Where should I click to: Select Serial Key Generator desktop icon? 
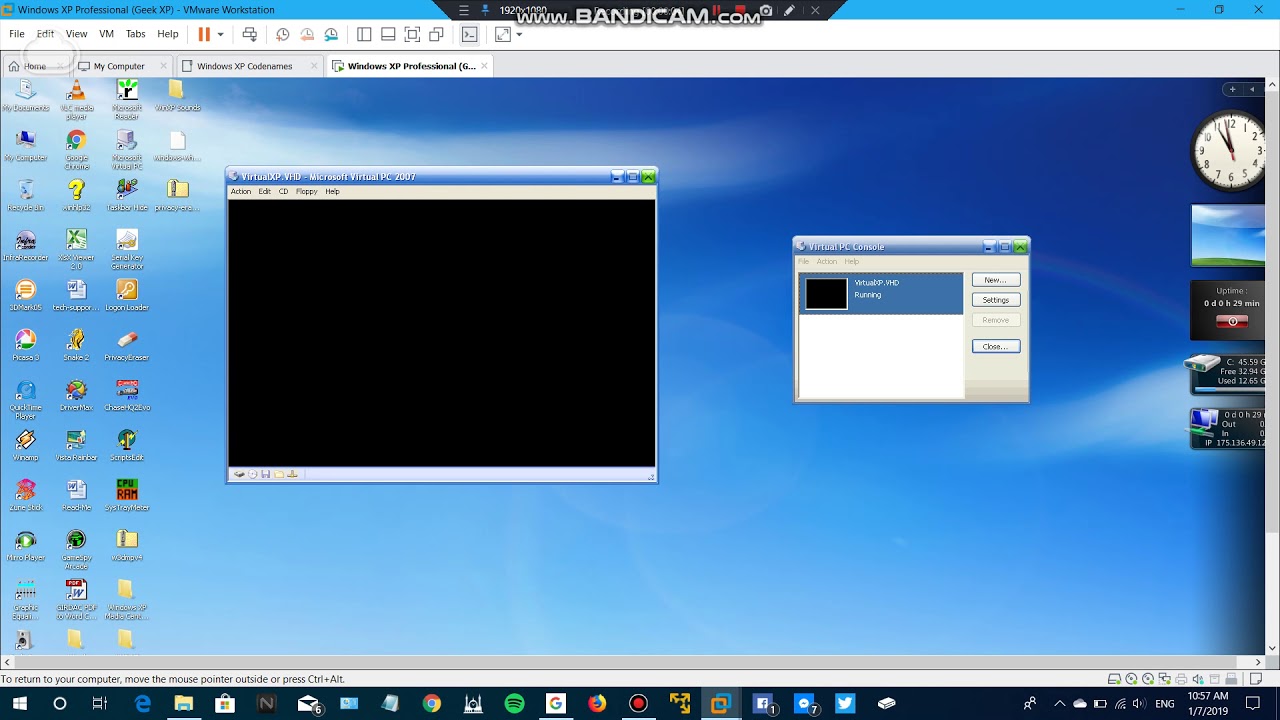coord(126,249)
